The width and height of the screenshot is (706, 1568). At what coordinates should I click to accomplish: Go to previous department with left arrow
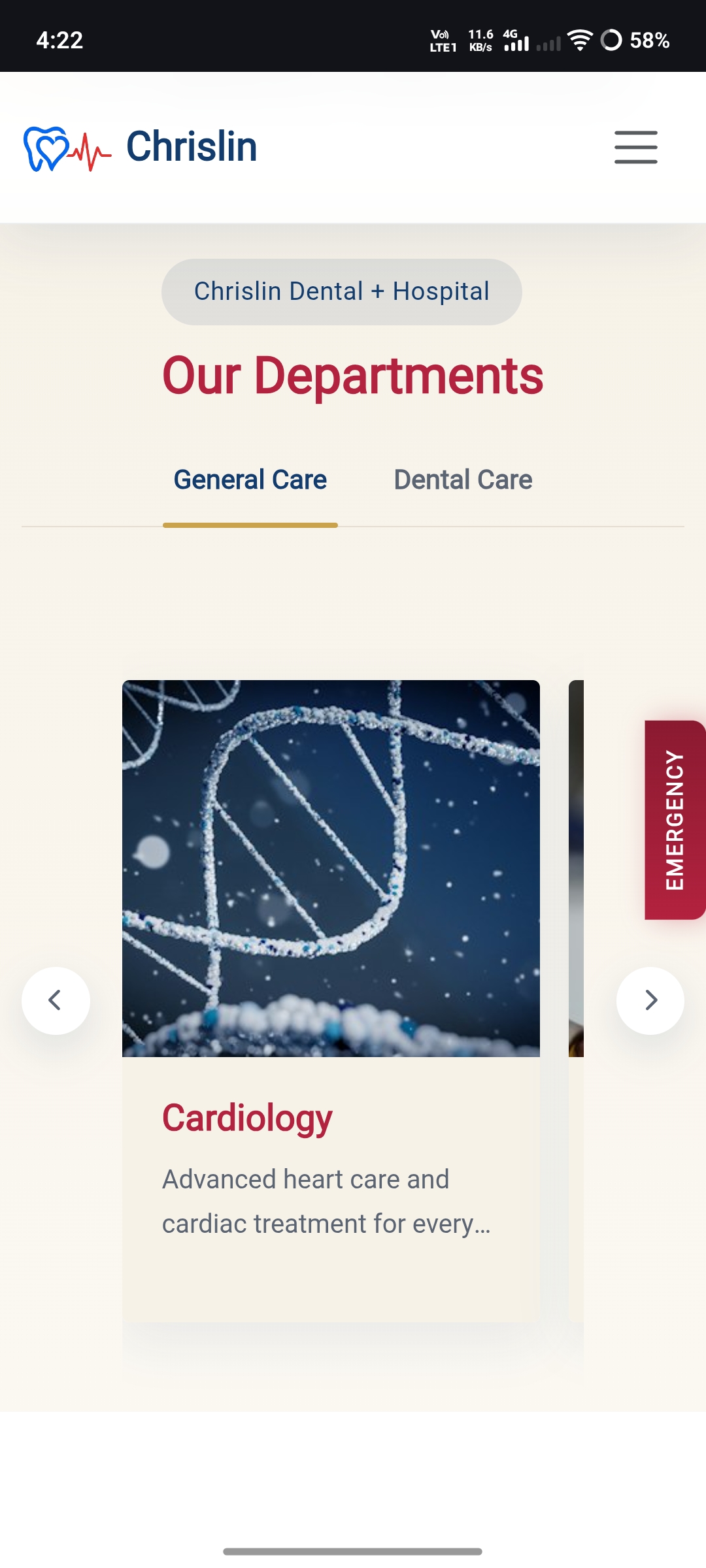(x=56, y=1000)
